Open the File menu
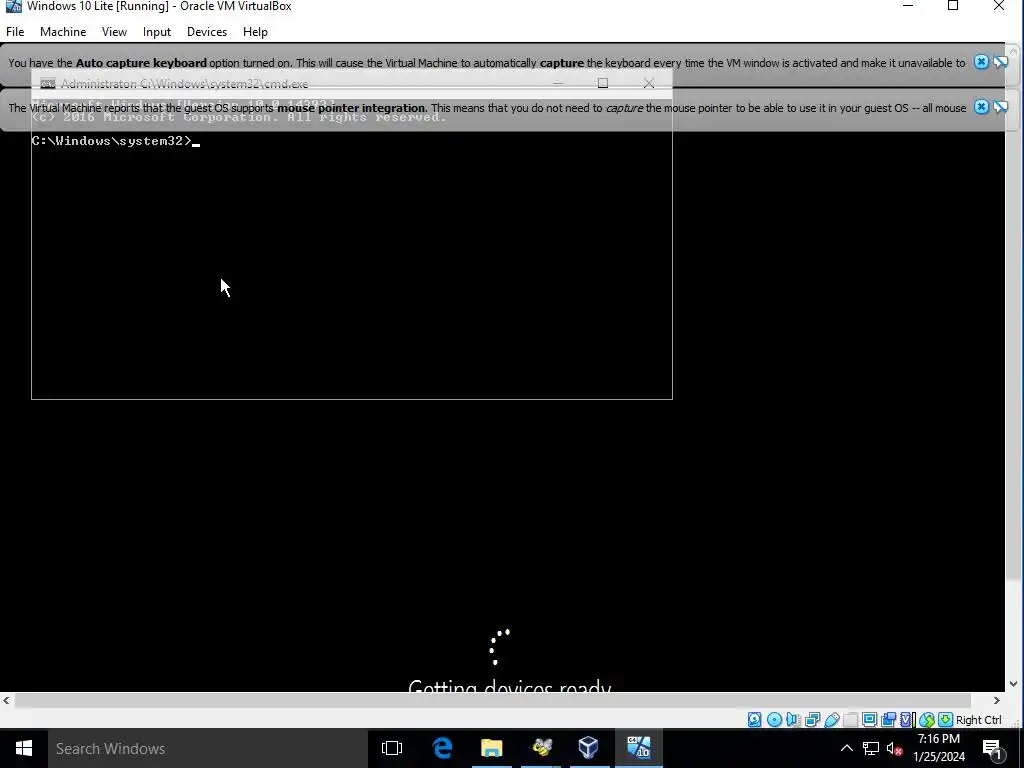 tap(15, 31)
